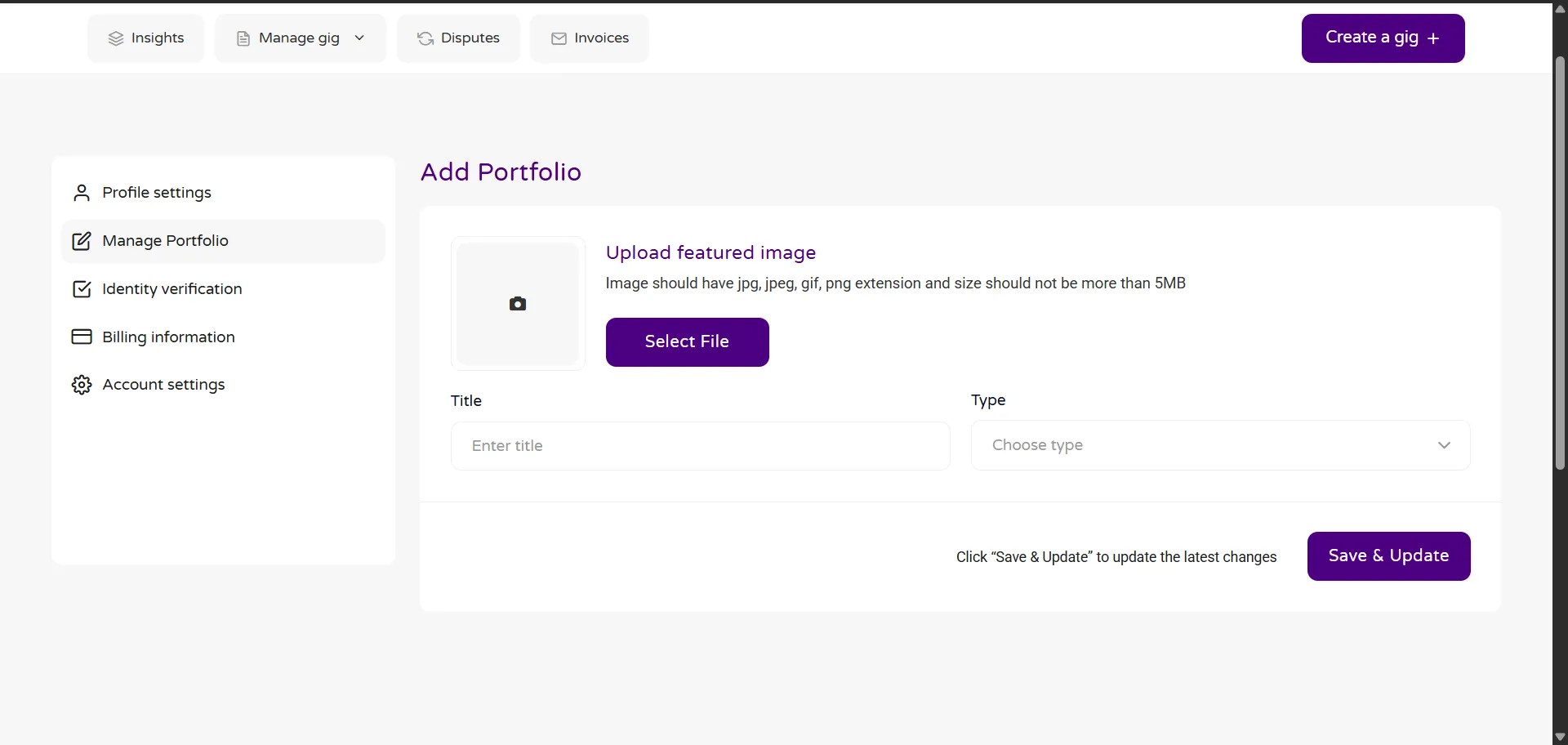Click the Profile settings person icon
This screenshot has width=1568, height=745.
(82, 193)
